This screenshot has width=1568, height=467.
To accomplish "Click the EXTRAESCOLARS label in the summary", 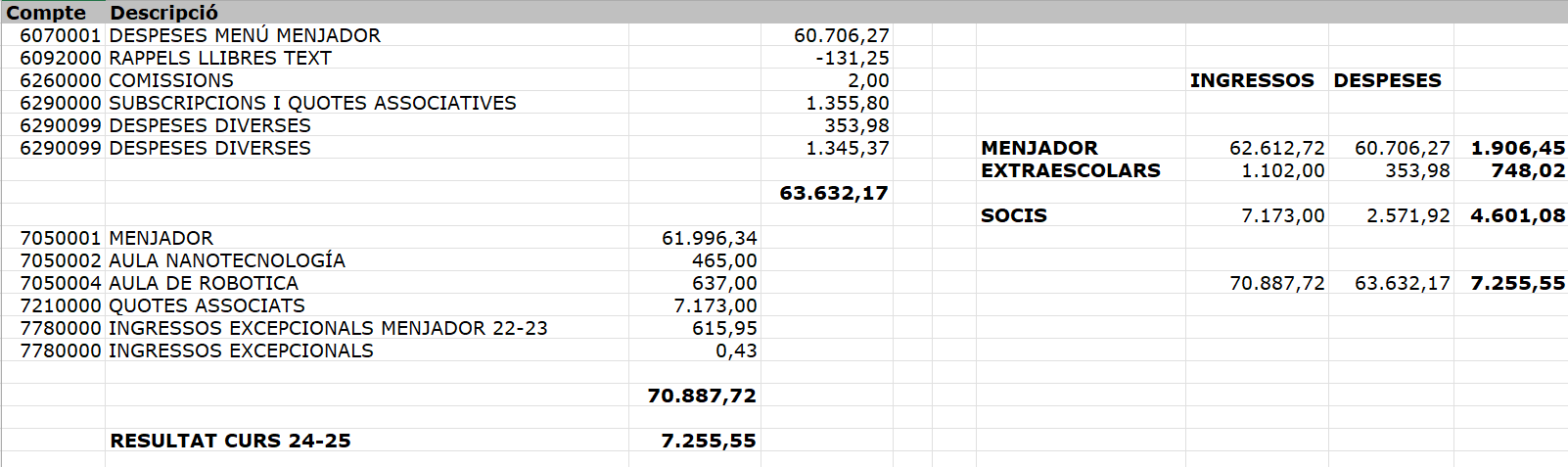I will pyautogui.click(x=1070, y=170).
